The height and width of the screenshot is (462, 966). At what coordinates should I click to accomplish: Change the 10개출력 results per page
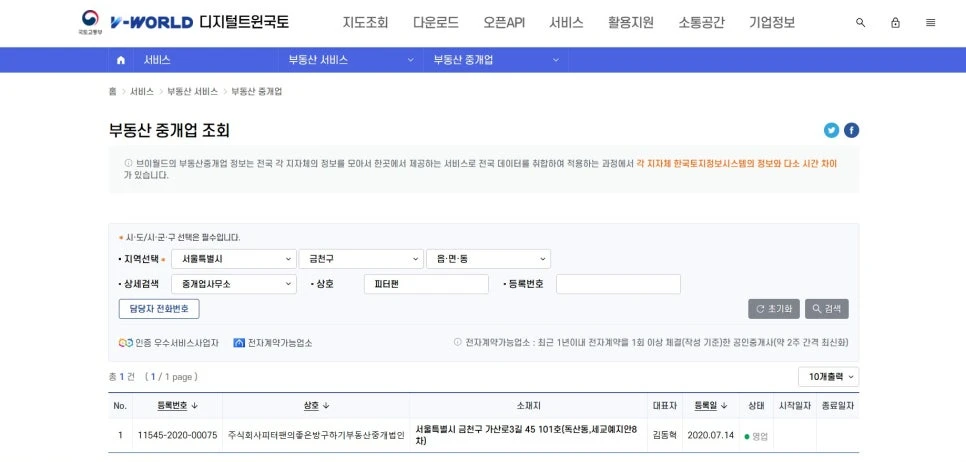828,377
